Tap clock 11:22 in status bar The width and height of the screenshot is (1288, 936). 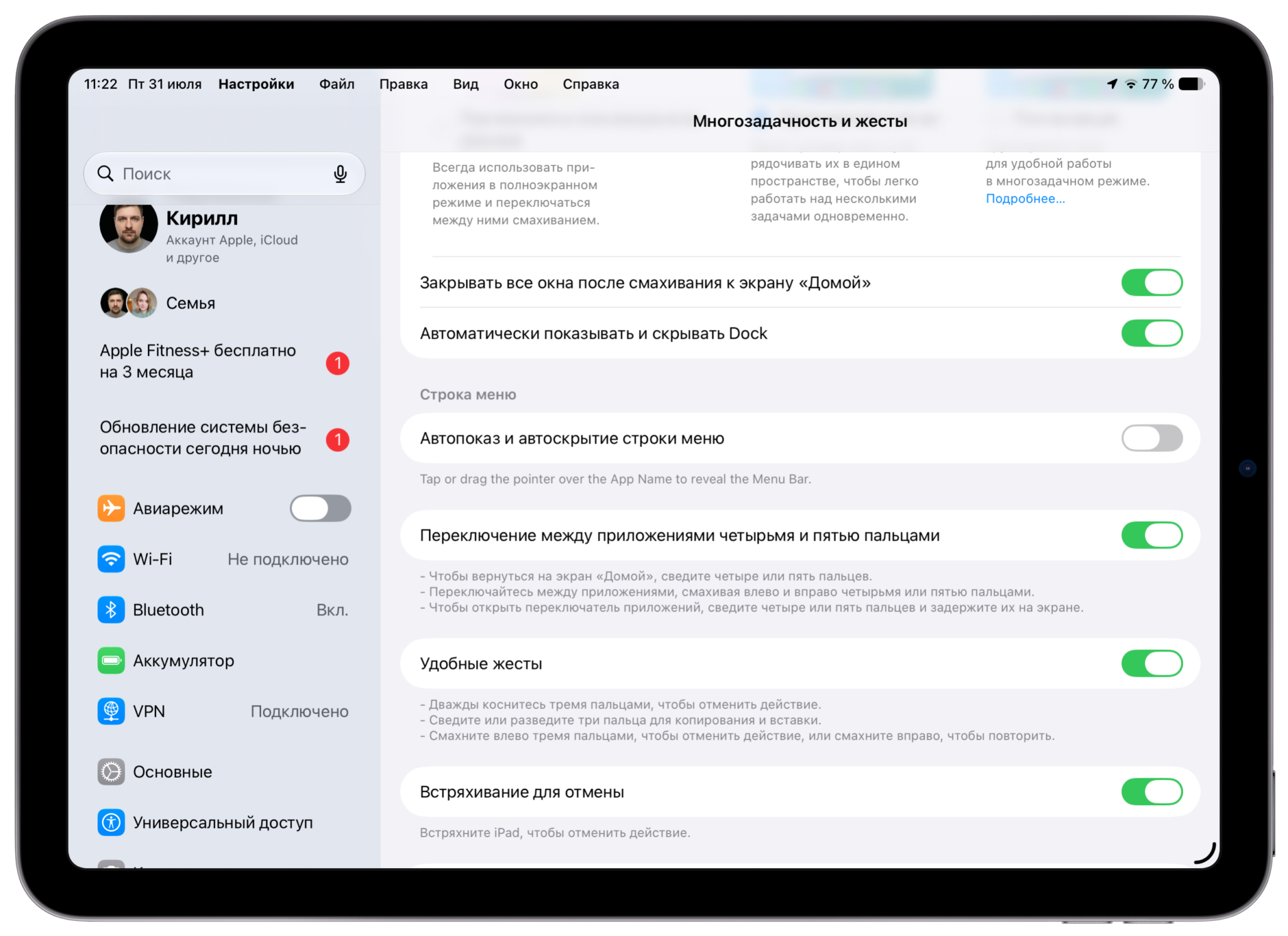(x=101, y=84)
